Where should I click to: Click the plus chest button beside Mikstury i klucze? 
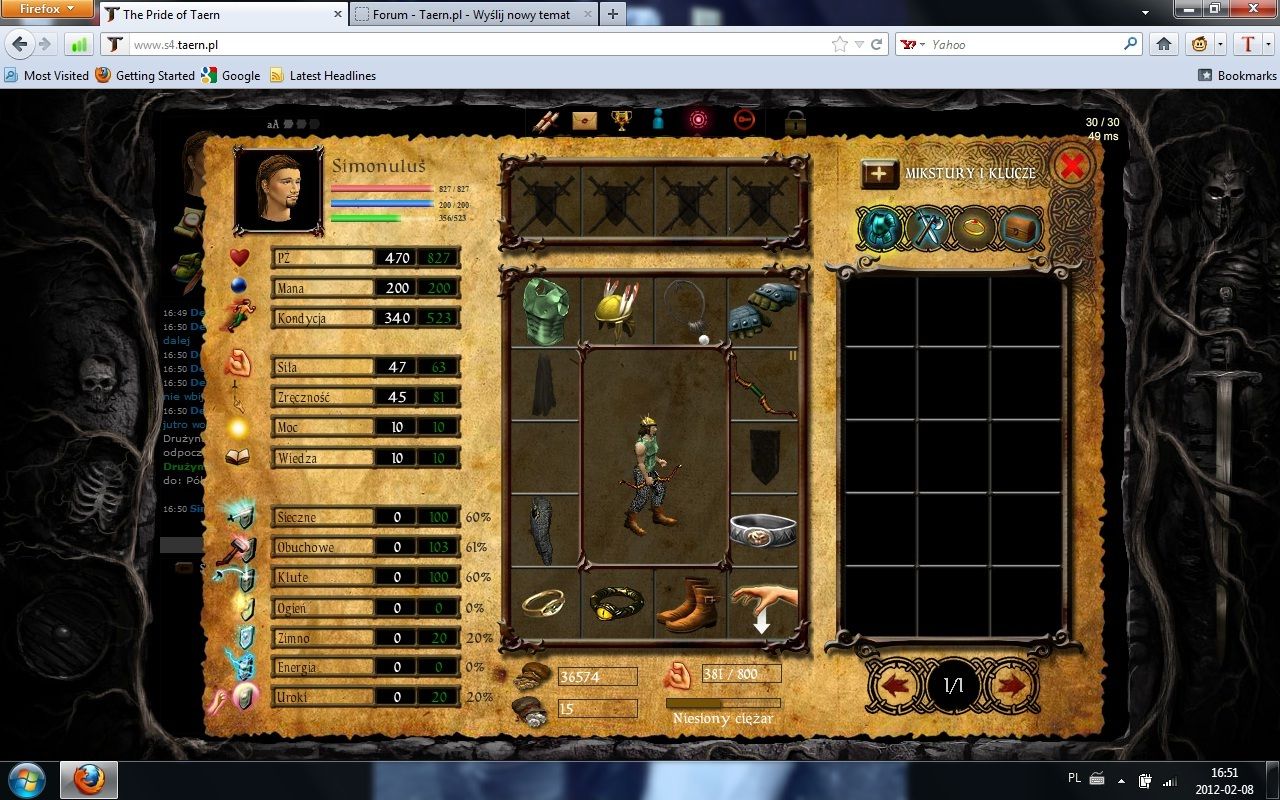pyautogui.click(x=879, y=173)
